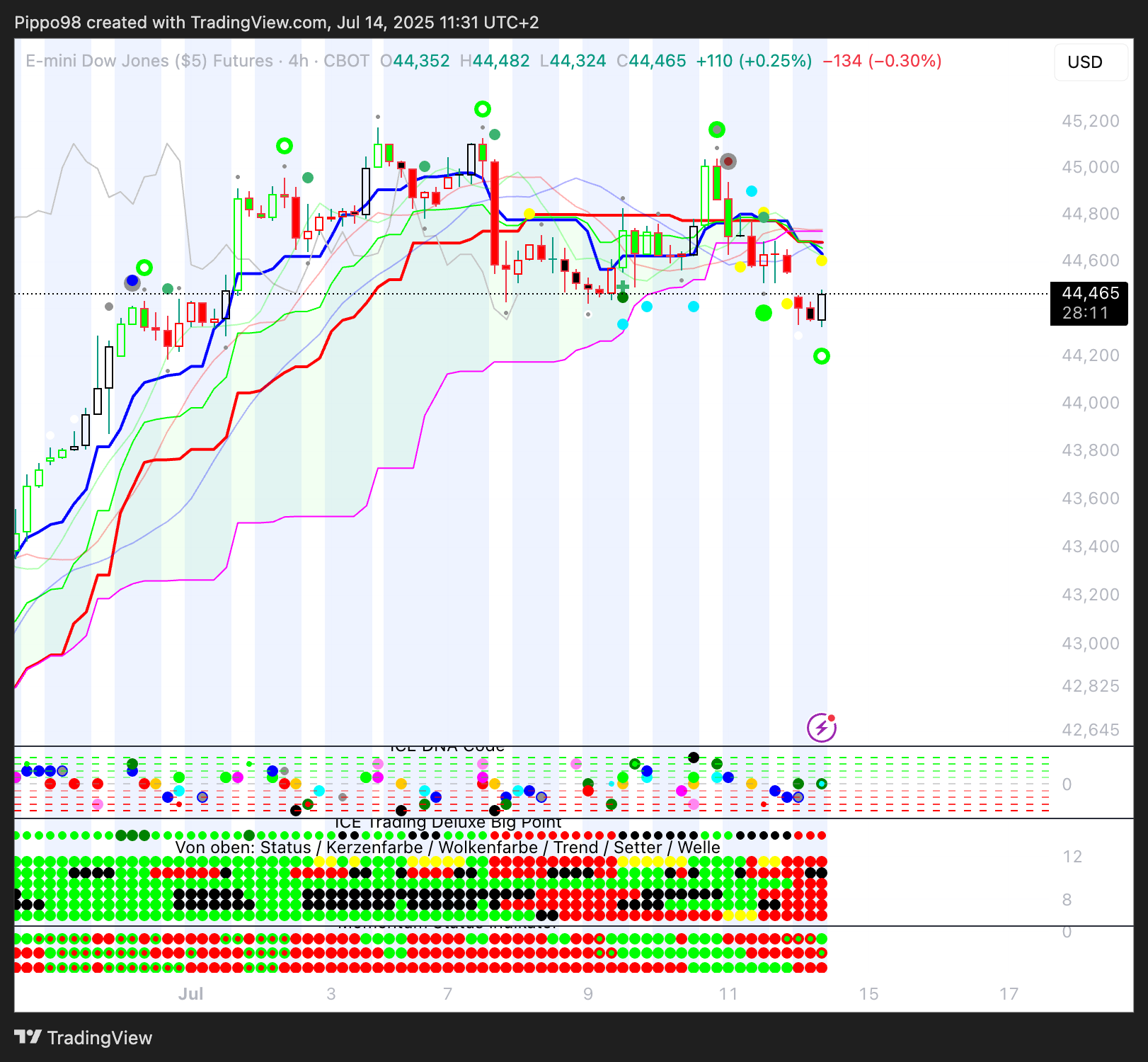The width and height of the screenshot is (1148, 1062).
Task: Click the TradingView logo at bottom left
Action: point(83,1038)
